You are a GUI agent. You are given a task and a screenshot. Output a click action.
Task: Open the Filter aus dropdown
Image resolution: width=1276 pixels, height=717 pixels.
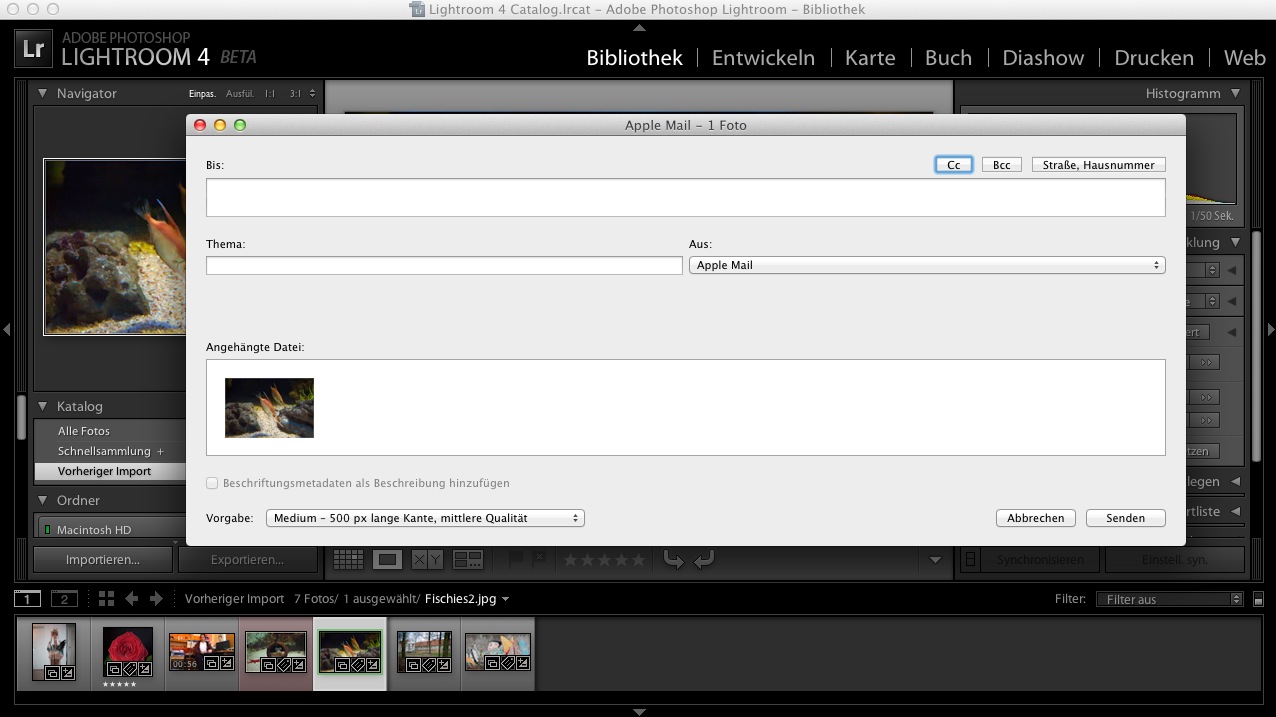1169,599
